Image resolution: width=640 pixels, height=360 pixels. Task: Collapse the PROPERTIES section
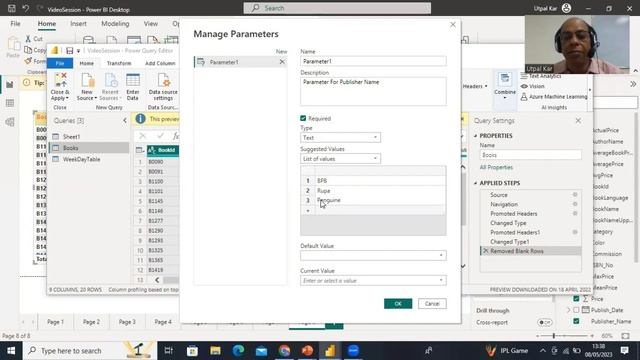(476, 136)
